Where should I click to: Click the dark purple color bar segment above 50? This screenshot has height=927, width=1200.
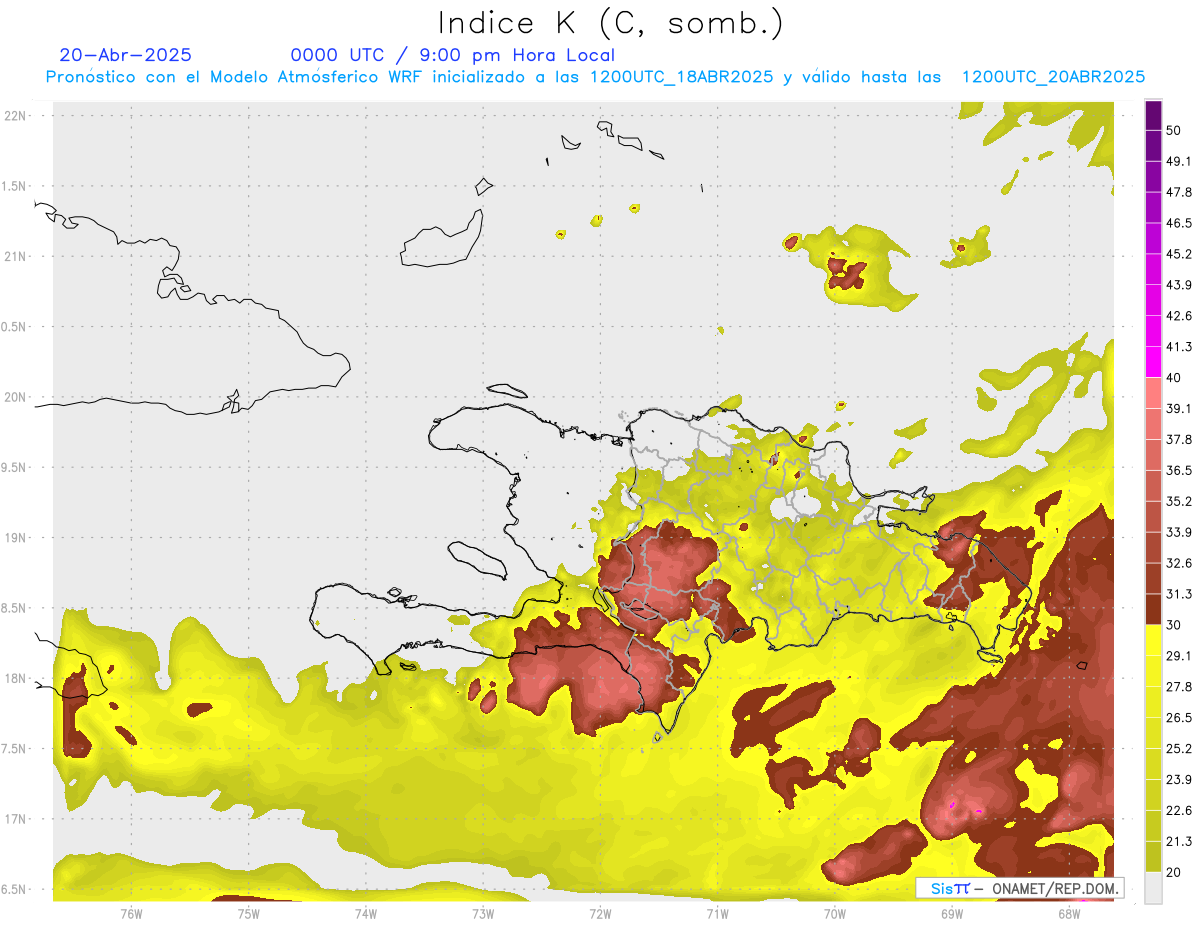coord(1153,115)
